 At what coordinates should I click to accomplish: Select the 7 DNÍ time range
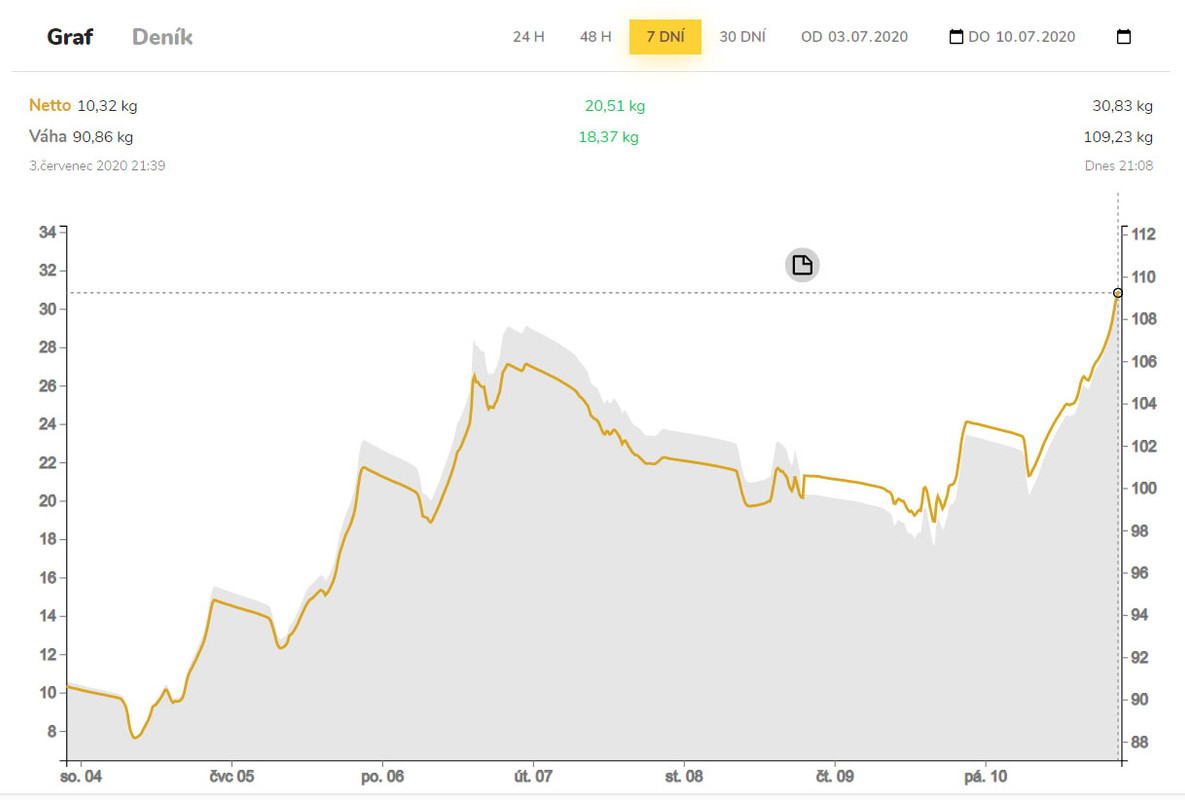665,37
